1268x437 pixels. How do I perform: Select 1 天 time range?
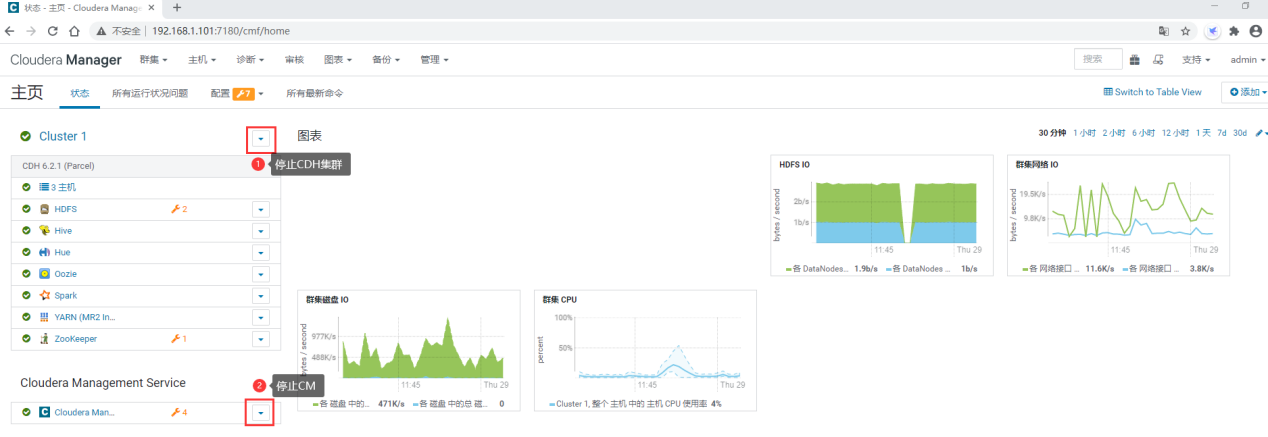pos(1204,133)
